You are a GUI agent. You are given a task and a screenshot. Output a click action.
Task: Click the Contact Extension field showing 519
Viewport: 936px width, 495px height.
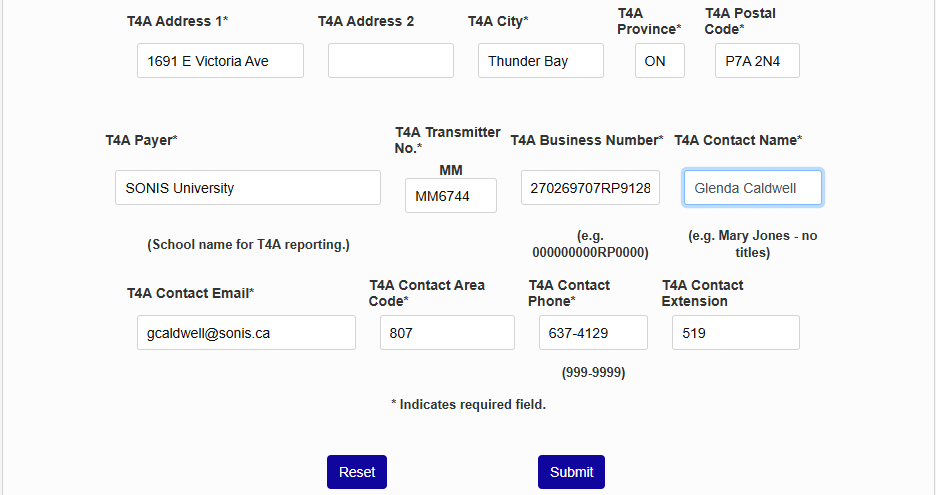click(735, 333)
